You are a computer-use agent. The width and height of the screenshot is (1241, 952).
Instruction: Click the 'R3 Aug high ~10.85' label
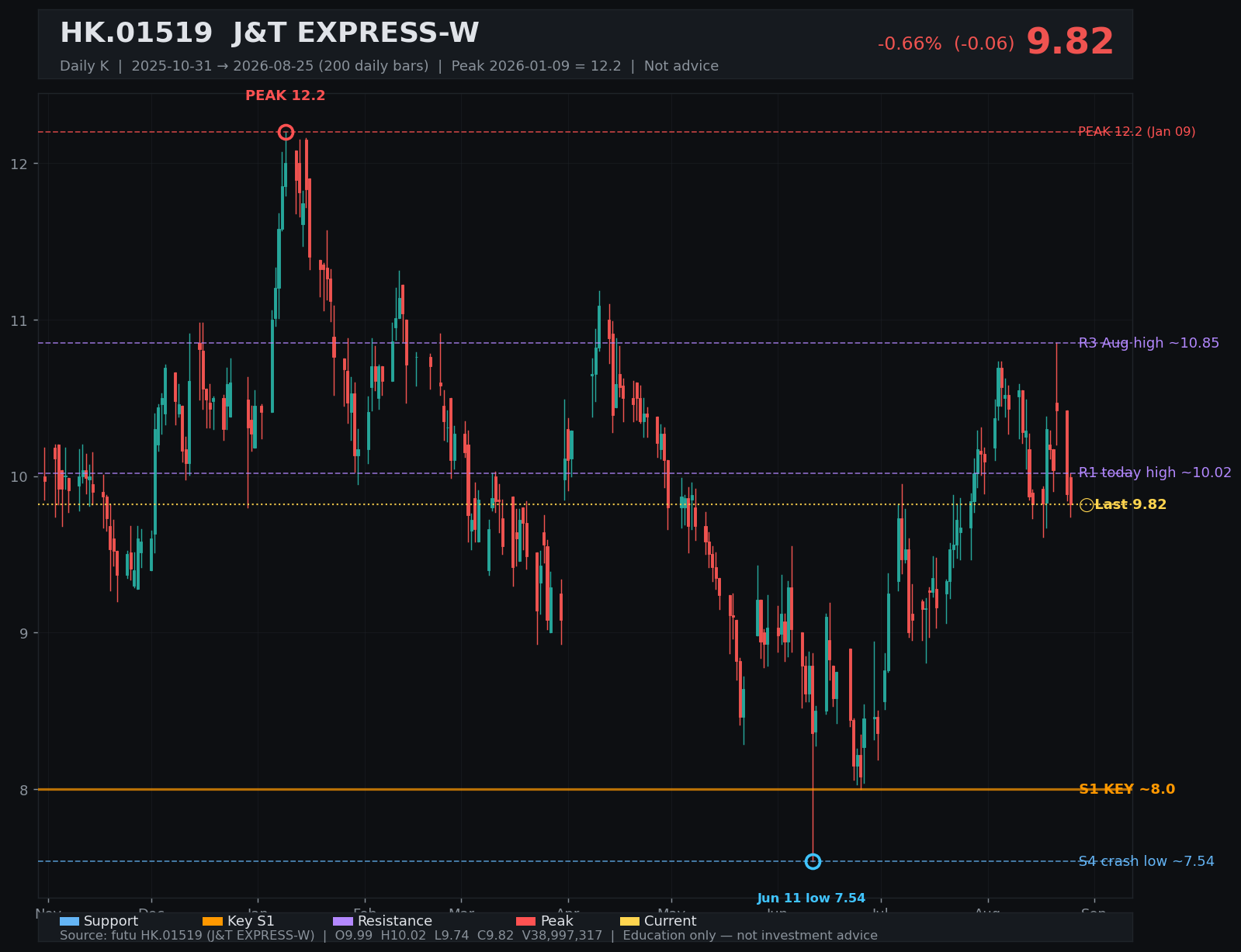point(1149,343)
